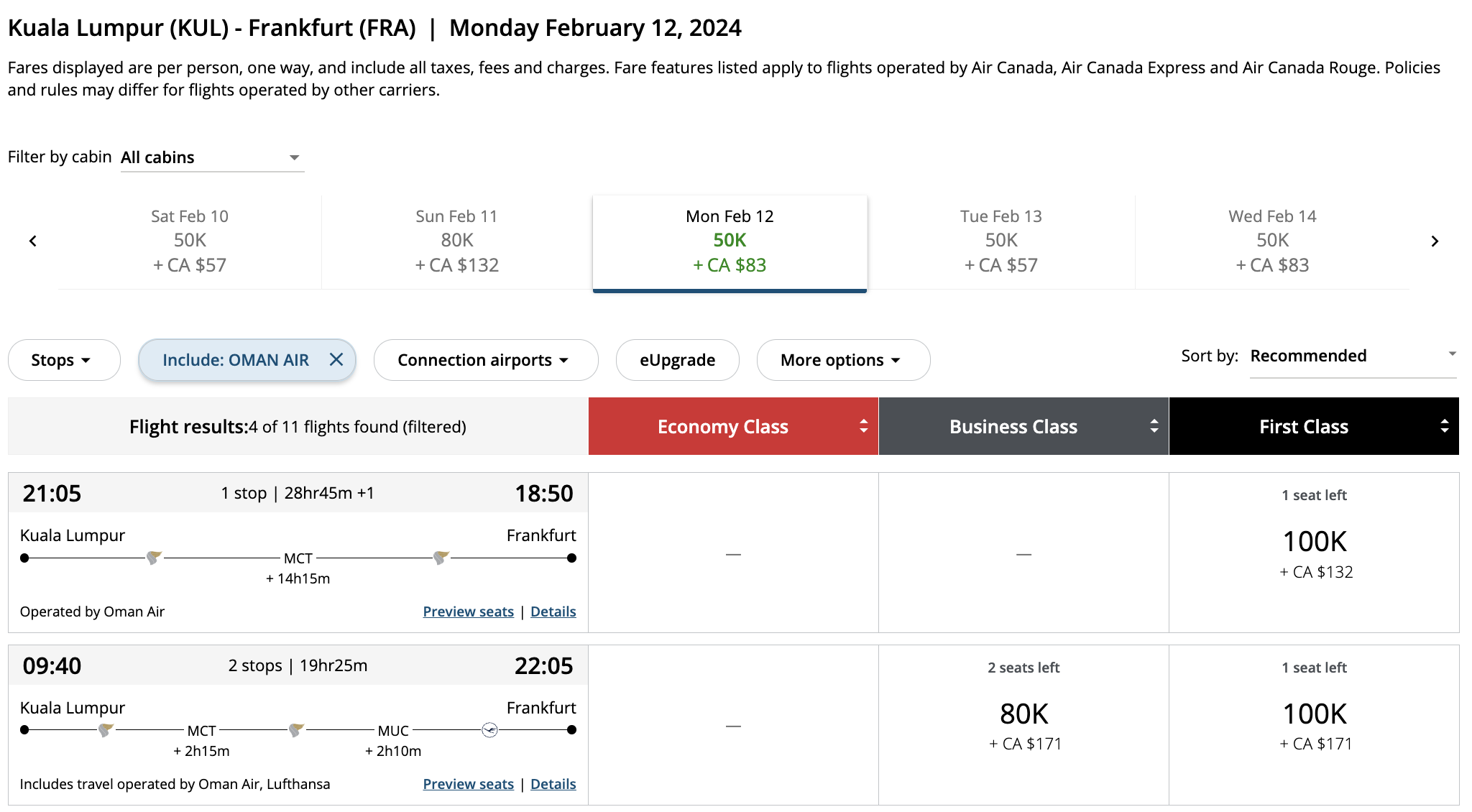This screenshot has width=1472, height=812.
Task: Sort results by Business Class arrows
Action: point(1154,427)
